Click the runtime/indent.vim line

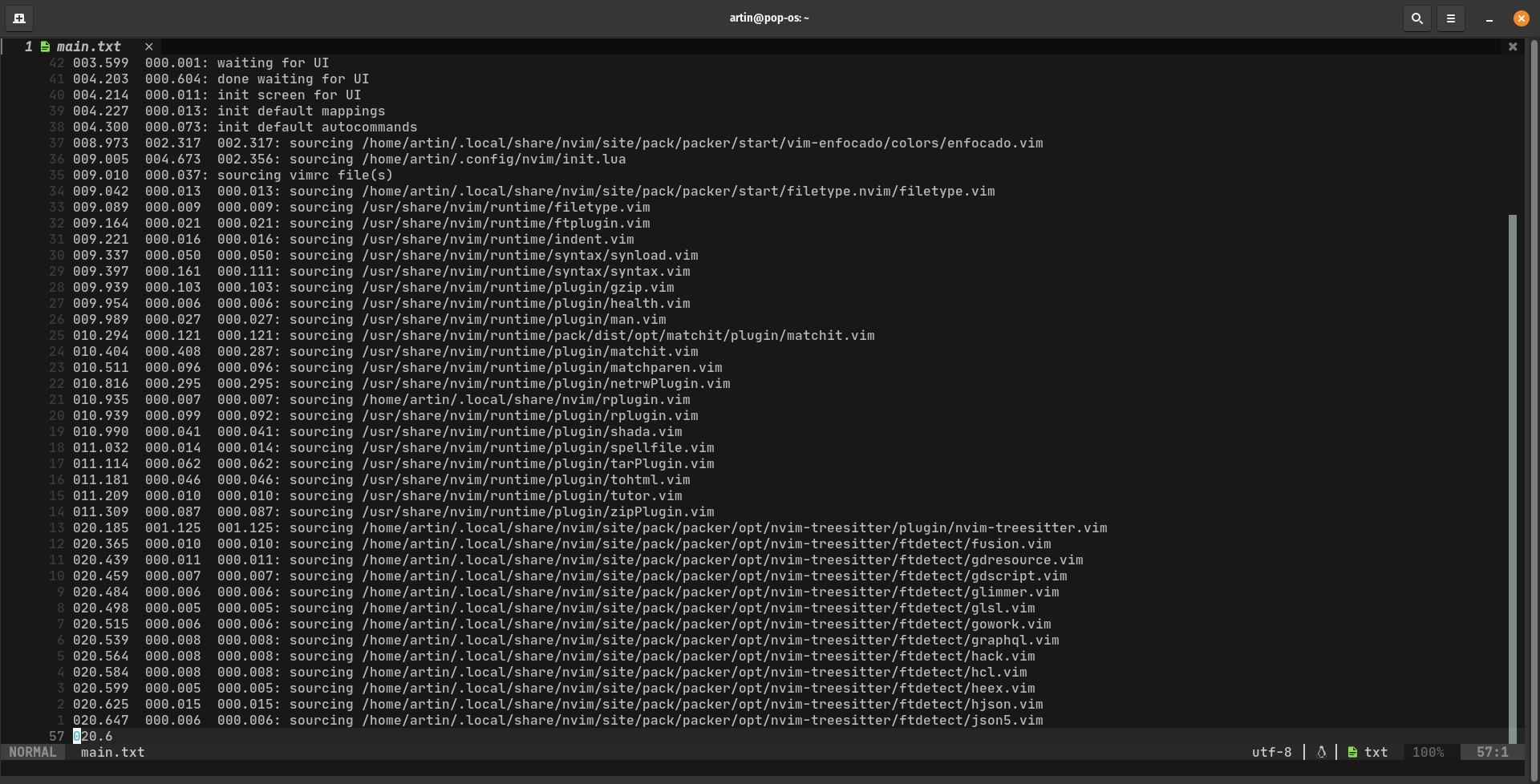coord(353,239)
